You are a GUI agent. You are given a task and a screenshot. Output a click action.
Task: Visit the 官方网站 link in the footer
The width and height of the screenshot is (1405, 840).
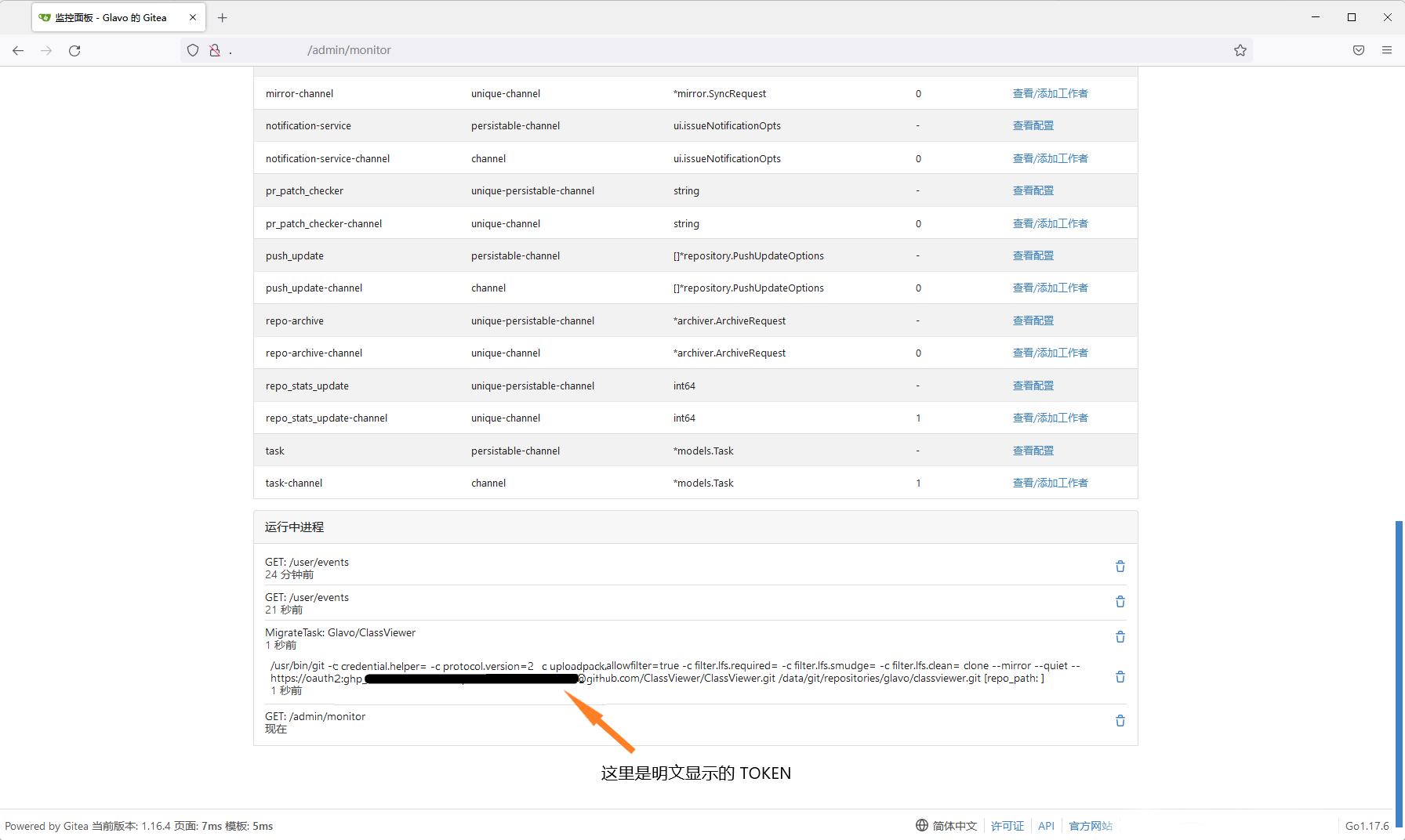[x=1090, y=825]
